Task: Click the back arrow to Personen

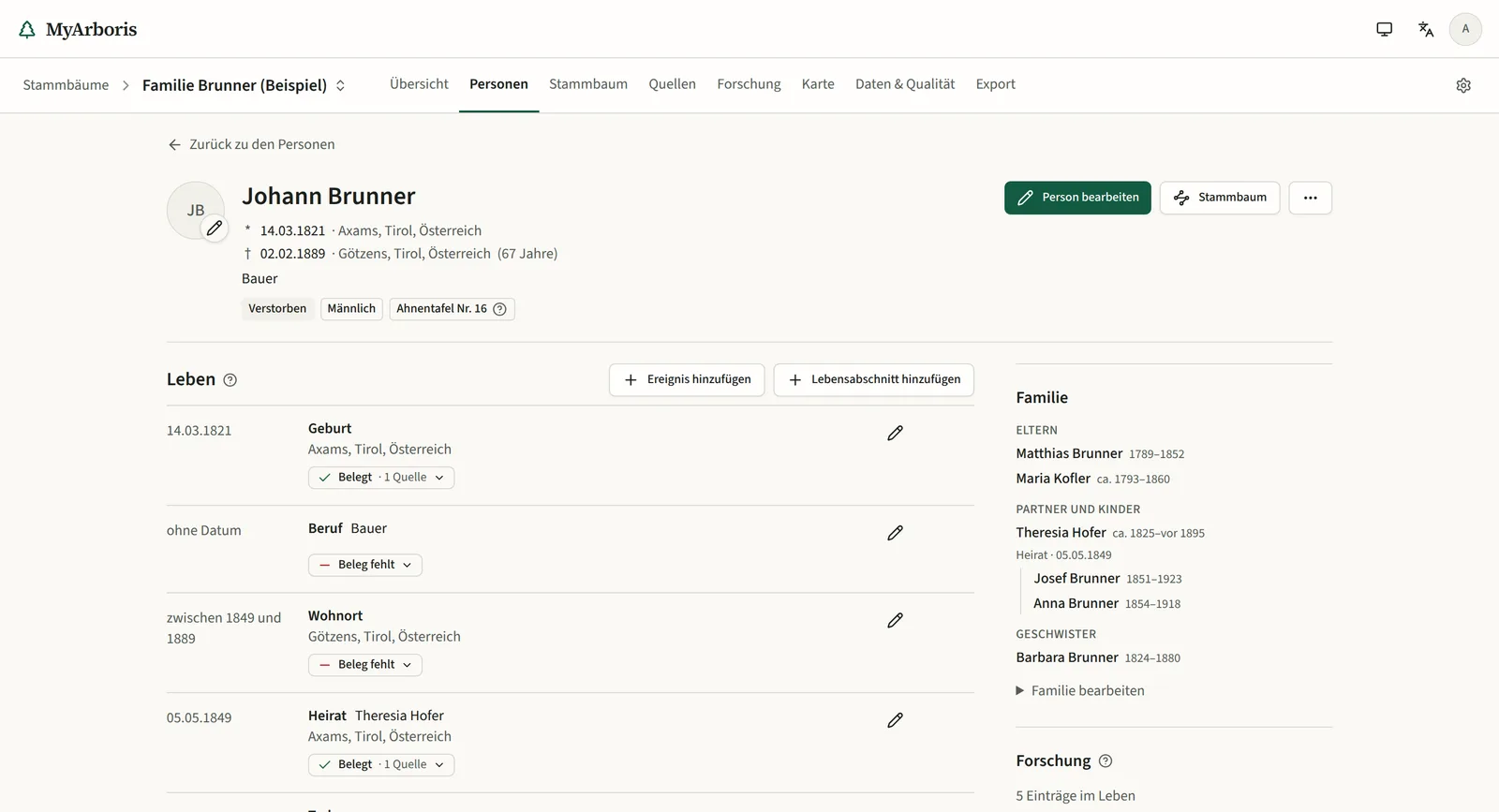Action: [x=174, y=144]
